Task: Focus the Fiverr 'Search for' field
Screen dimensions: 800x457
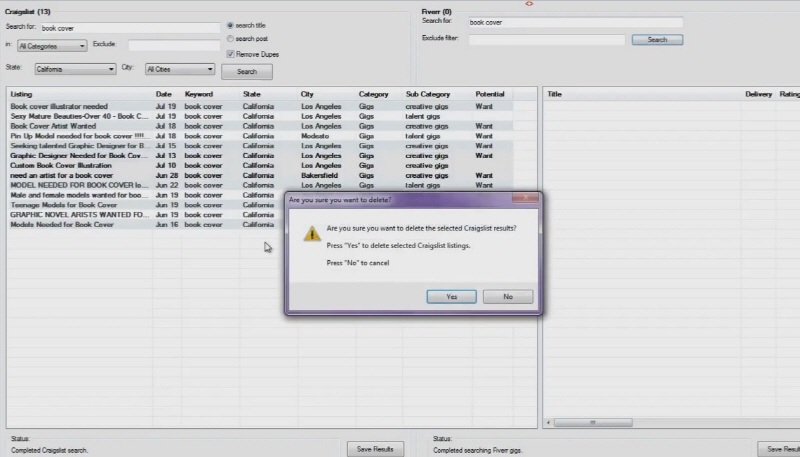Action: pyautogui.click(x=576, y=22)
